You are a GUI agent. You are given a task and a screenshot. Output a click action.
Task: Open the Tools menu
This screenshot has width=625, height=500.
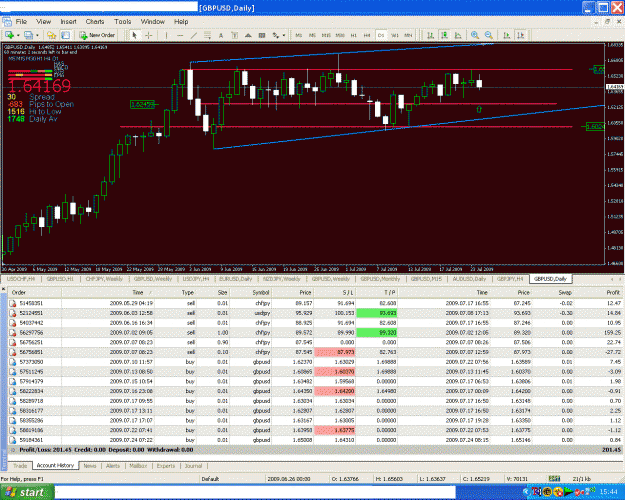point(122,22)
